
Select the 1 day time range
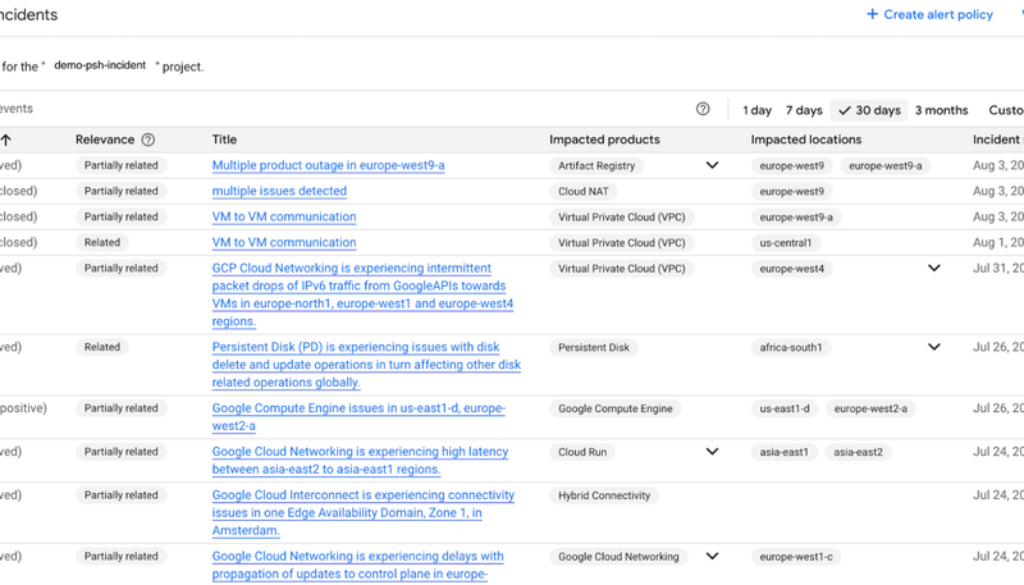point(757,110)
